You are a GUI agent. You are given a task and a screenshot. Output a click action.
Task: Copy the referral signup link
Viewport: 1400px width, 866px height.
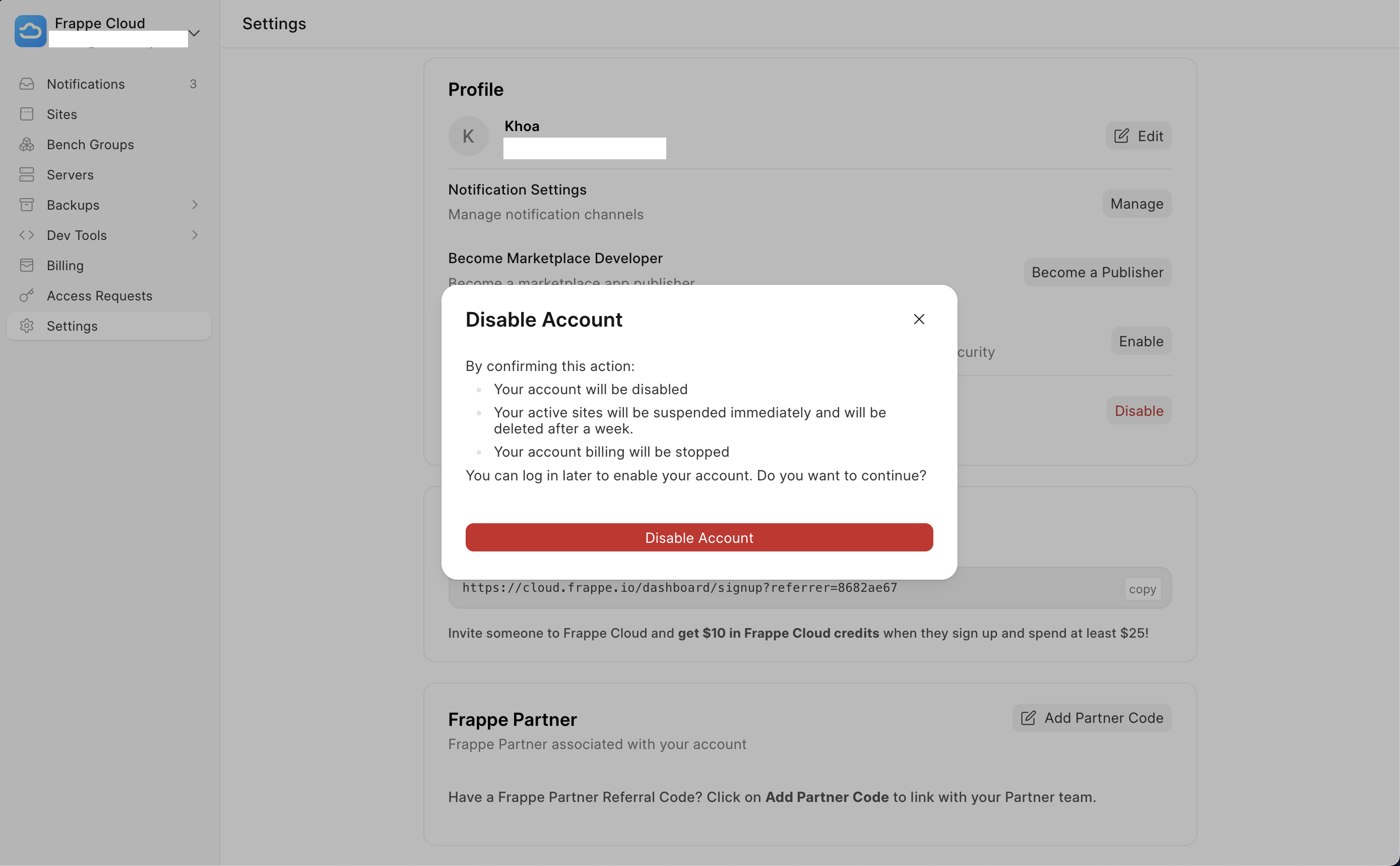pos(1142,589)
